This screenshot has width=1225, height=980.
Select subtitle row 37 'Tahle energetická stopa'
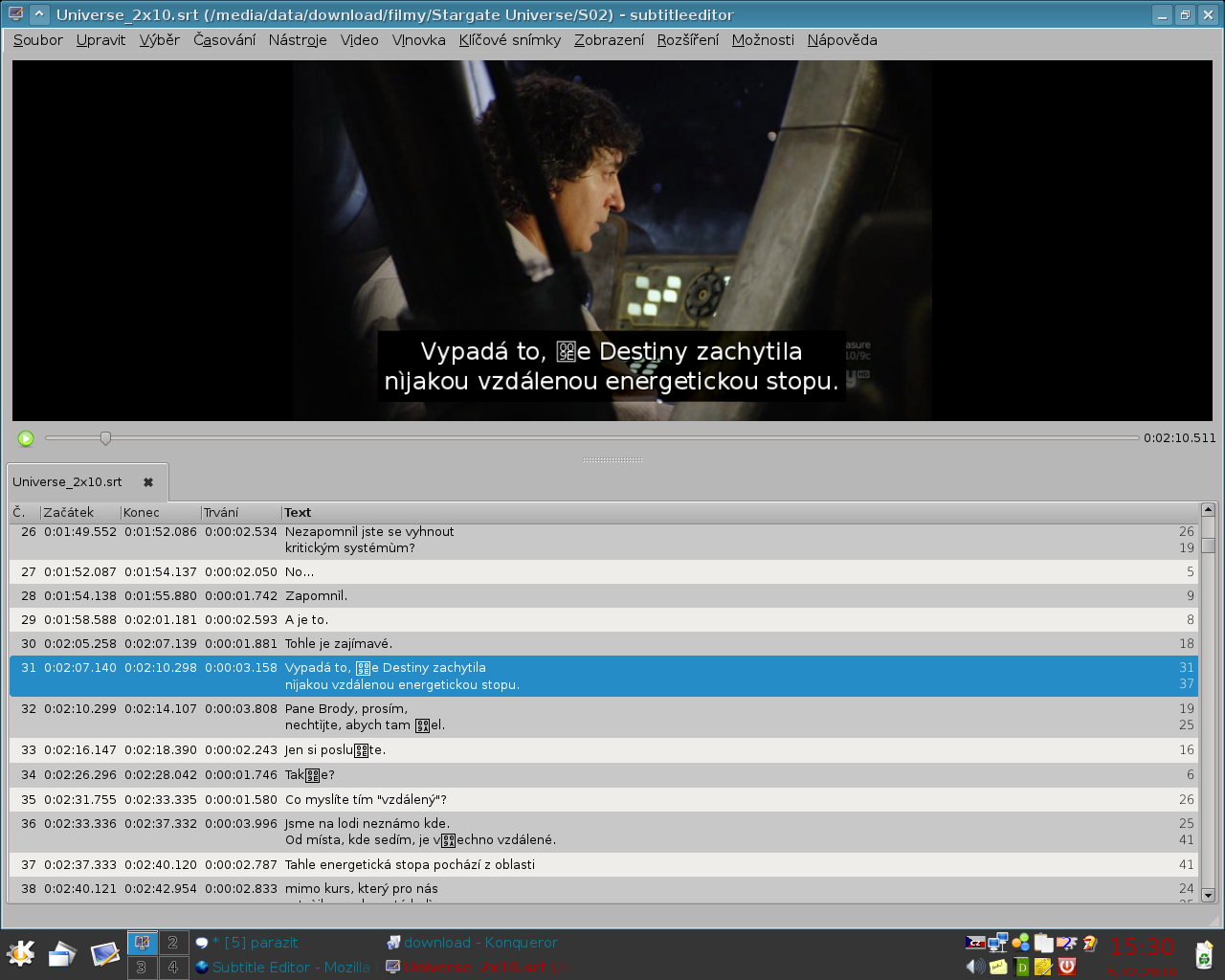pyautogui.click(x=603, y=865)
